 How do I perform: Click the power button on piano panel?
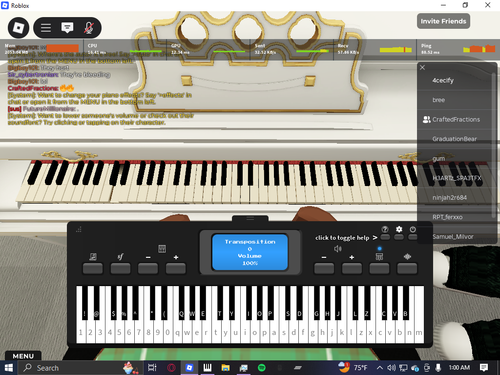pyautogui.click(x=413, y=237)
